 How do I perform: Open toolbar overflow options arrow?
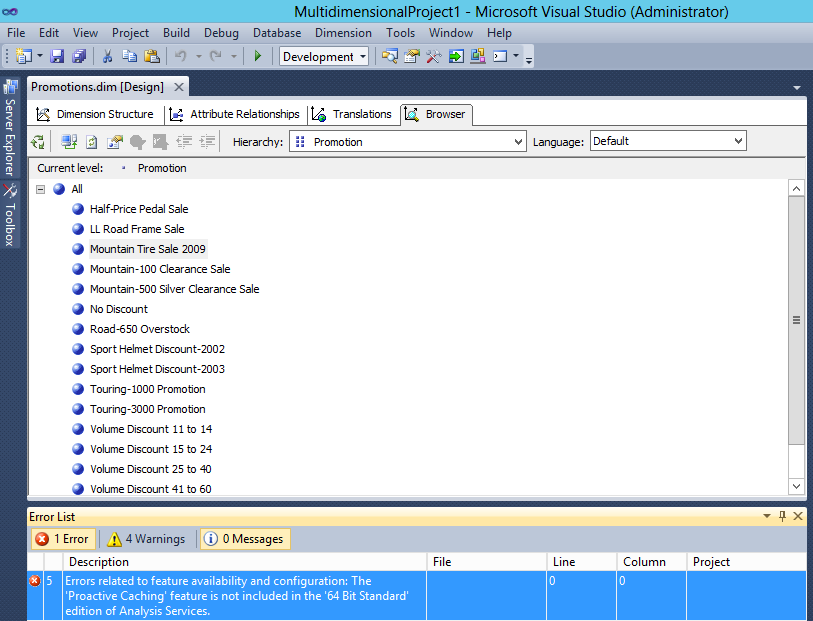pos(529,60)
